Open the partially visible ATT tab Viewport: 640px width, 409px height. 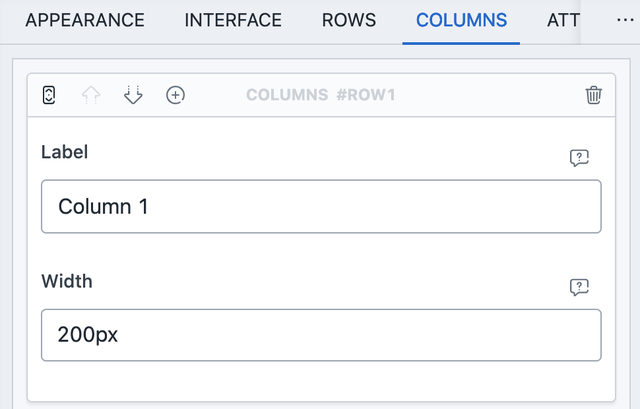click(x=563, y=20)
